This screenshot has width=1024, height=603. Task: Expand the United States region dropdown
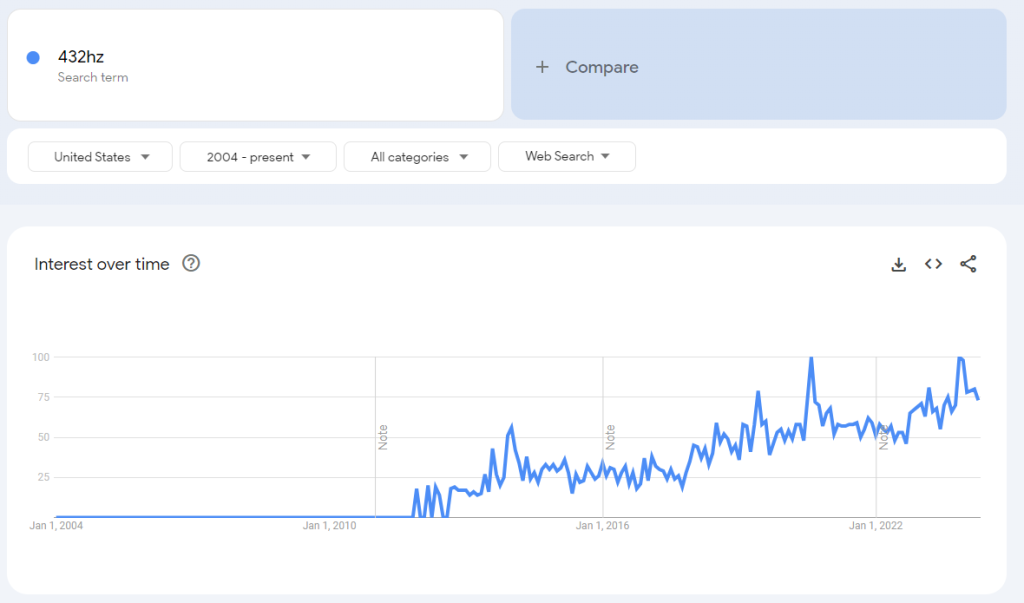(100, 157)
